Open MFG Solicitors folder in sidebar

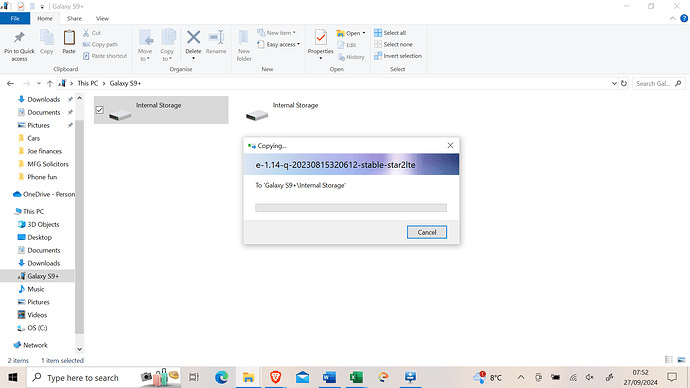[x=48, y=164]
